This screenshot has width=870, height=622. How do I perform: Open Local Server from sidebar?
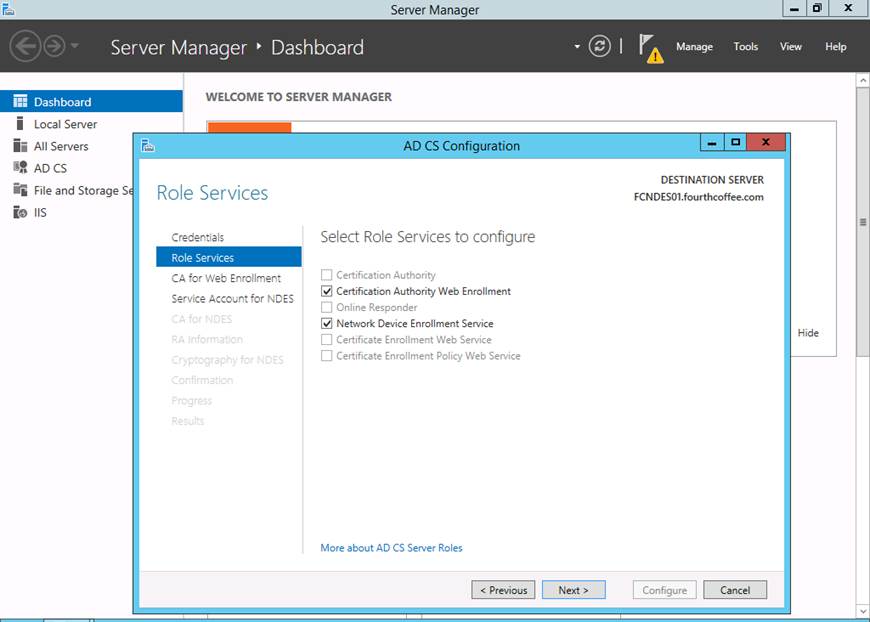[65, 124]
